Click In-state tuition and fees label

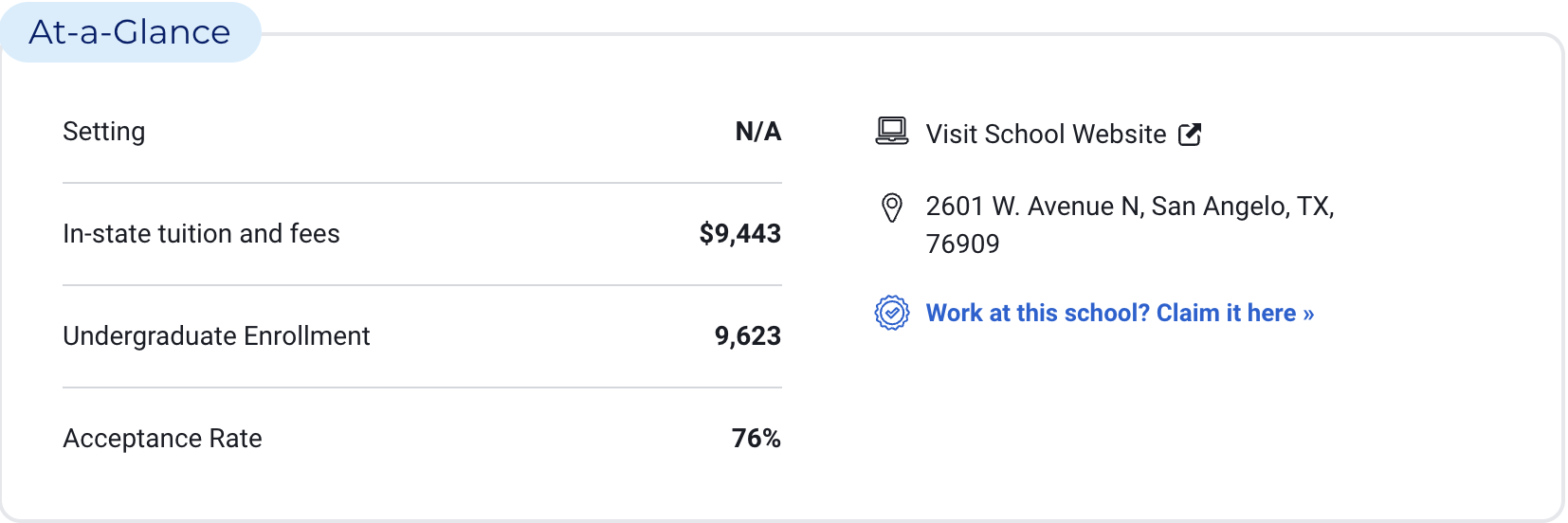[x=201, y=234]
